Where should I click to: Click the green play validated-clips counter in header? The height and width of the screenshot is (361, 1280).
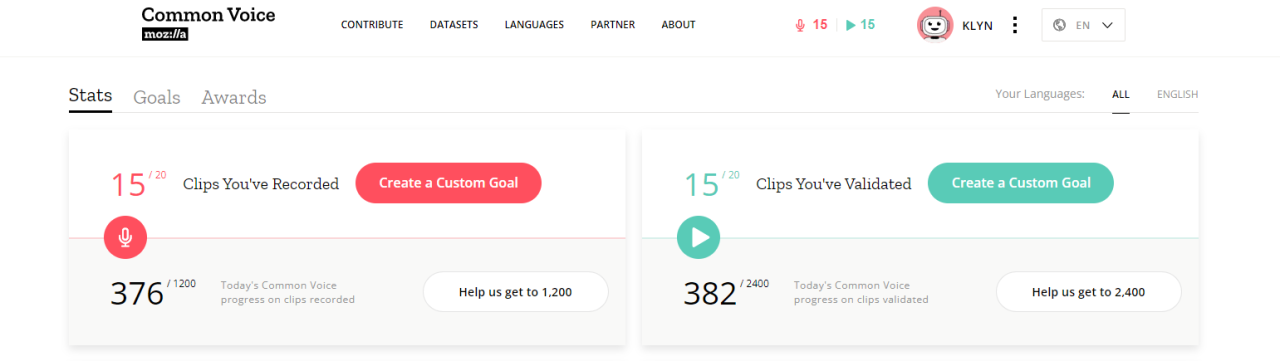click(x=860, y=25)
